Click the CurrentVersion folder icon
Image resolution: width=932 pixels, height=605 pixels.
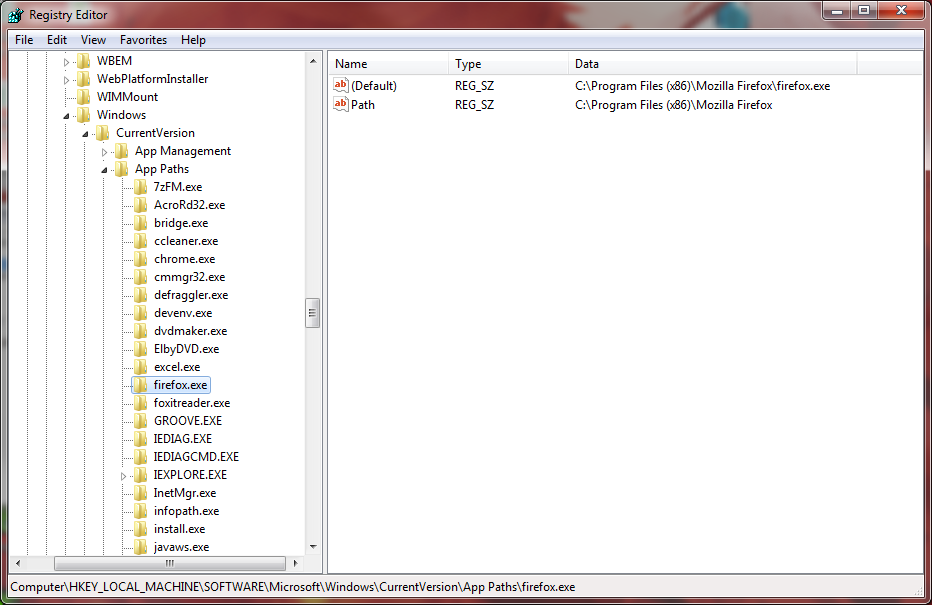103,133
